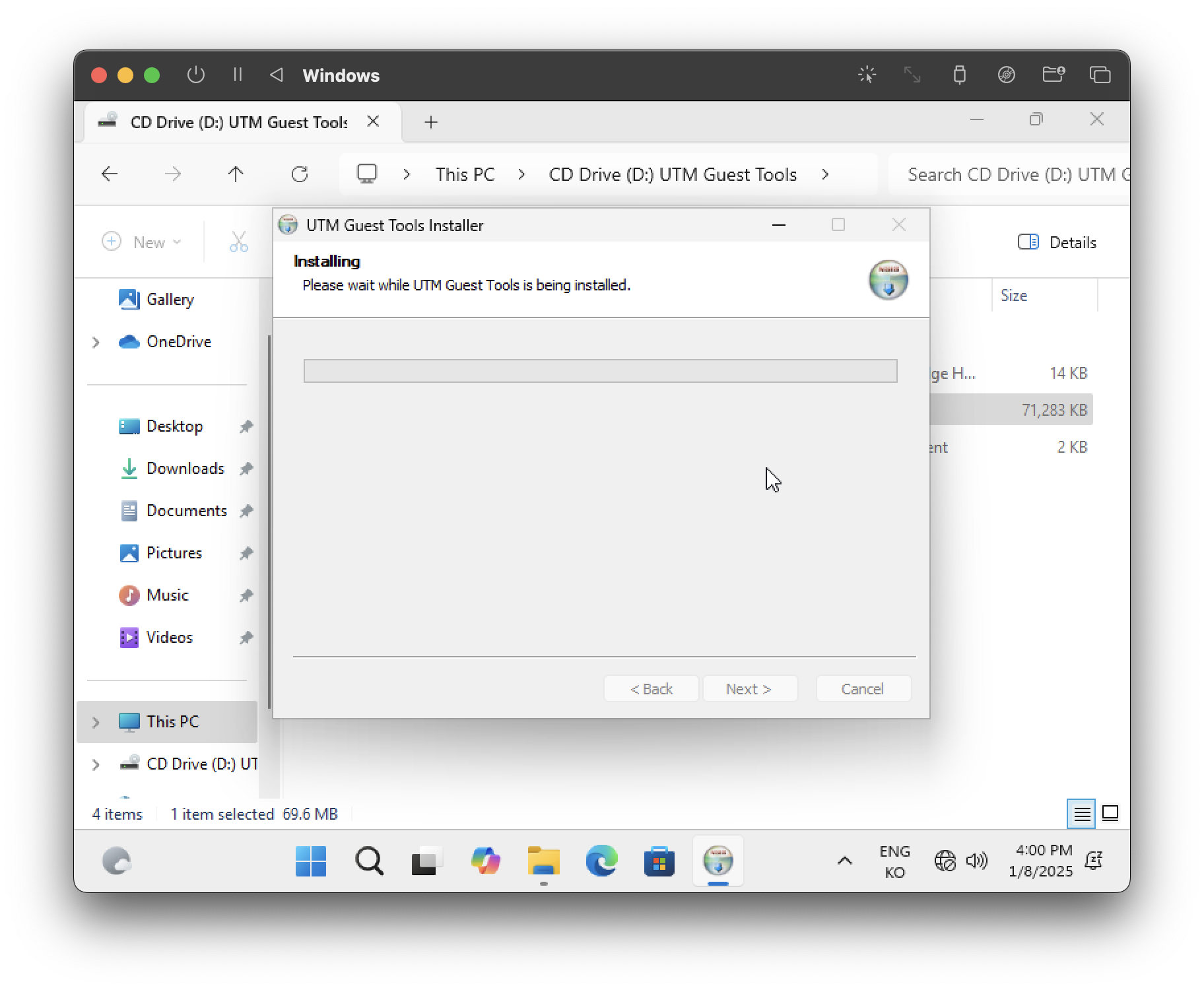Open Microsoft Store from taskbar
1204x990 pixels.
(x=659, y=861)
